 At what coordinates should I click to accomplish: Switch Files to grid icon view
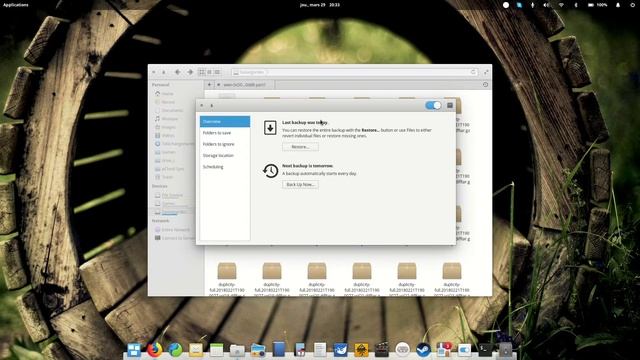[202, 72]
